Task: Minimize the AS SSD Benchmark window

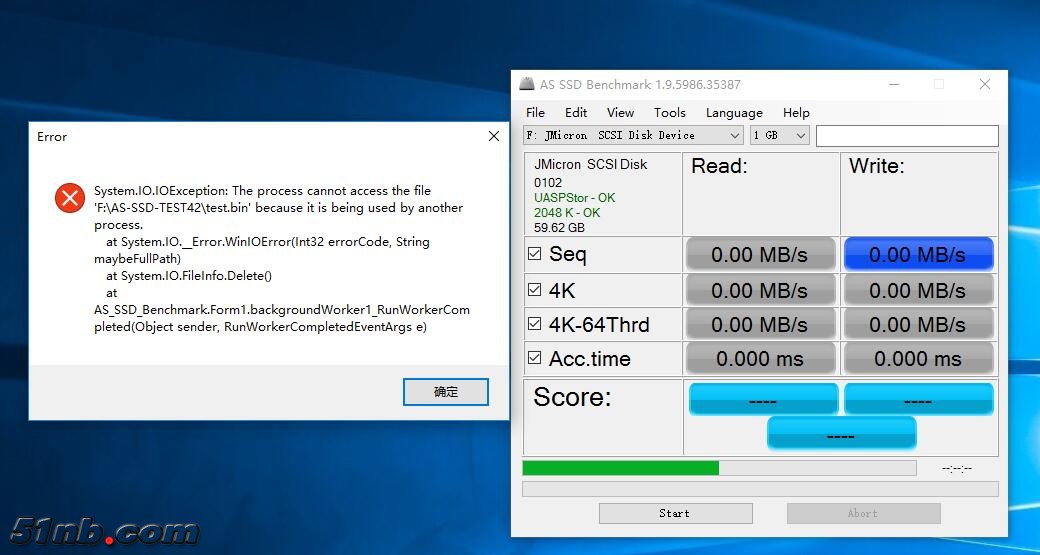Action: [x=892, y=85]
